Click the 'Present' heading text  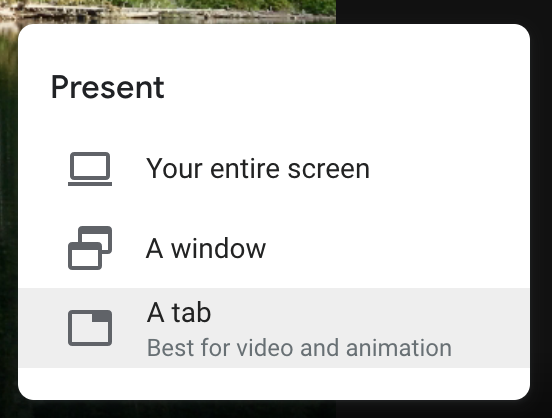pos(107,87)
